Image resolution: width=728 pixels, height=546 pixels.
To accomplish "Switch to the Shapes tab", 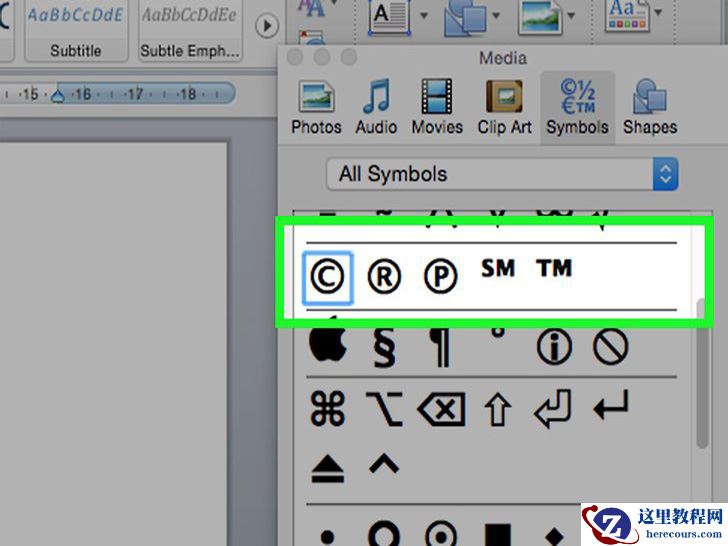I will click(x=650, y=107).
